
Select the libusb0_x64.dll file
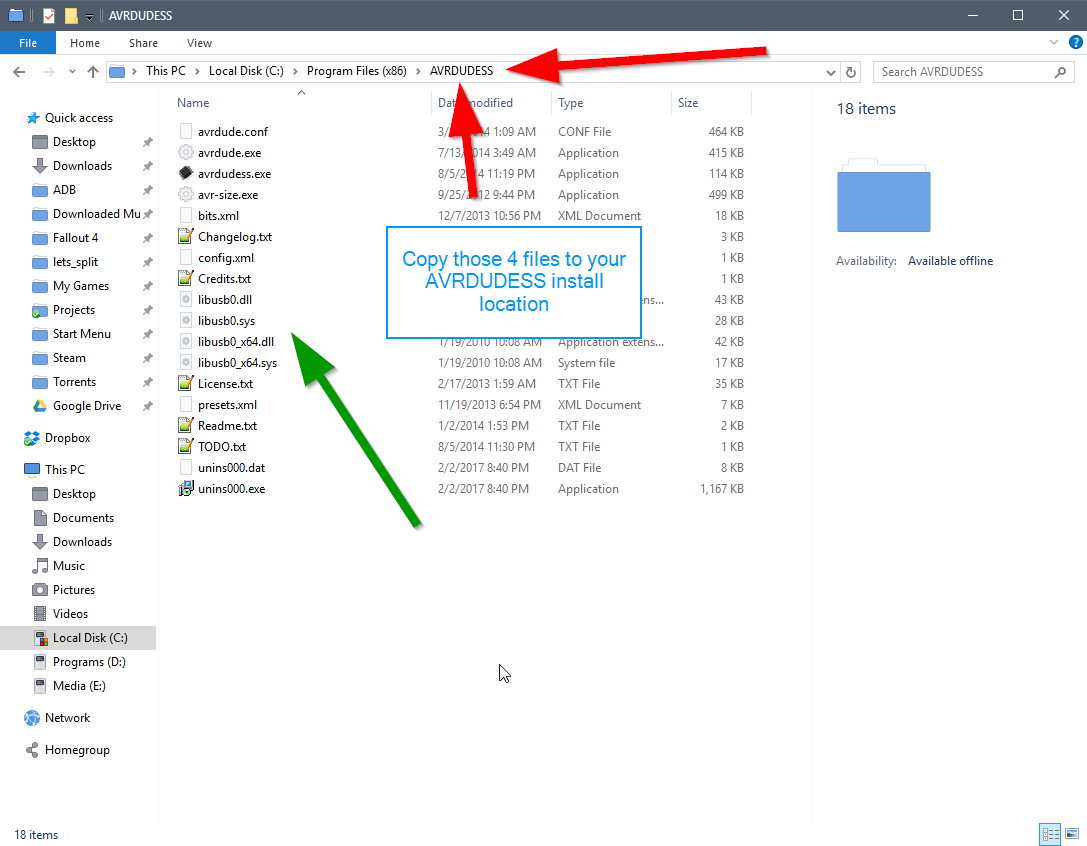[236, 342]
